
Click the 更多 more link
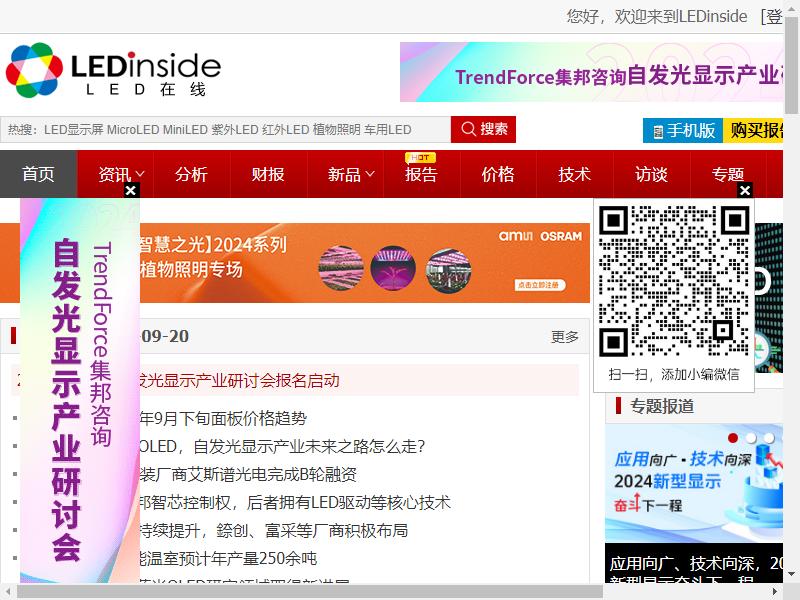tap(565, 337)
